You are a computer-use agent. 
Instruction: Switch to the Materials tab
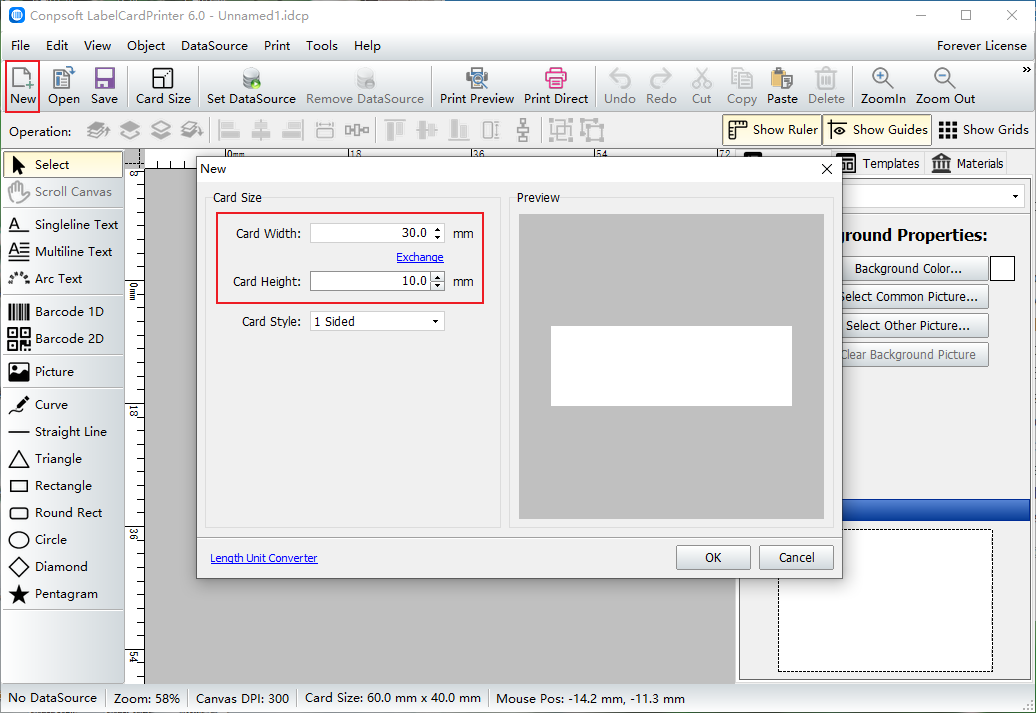(x=967, y=163)
